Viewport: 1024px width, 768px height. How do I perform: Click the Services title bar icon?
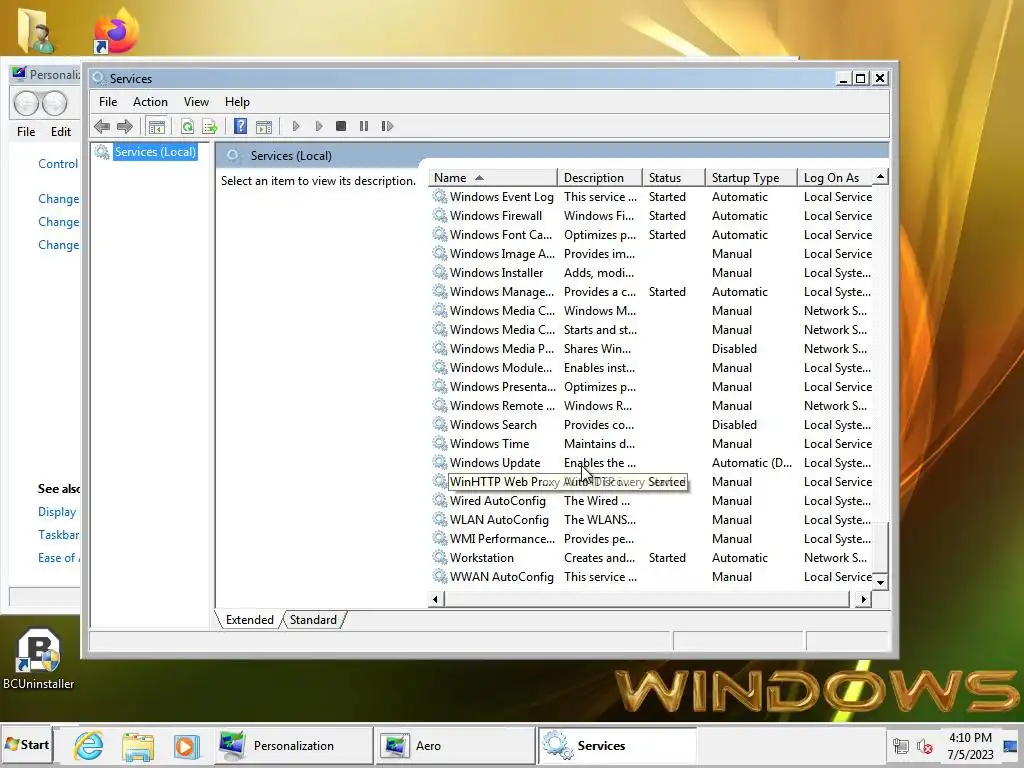click(99, 78)
